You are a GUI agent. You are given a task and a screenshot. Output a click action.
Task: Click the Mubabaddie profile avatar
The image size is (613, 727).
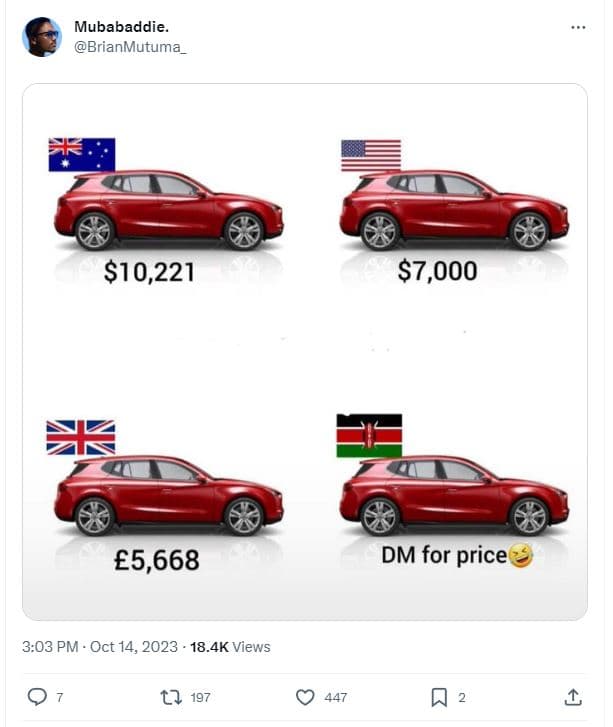pyautogui.click(x=42, y=37)
